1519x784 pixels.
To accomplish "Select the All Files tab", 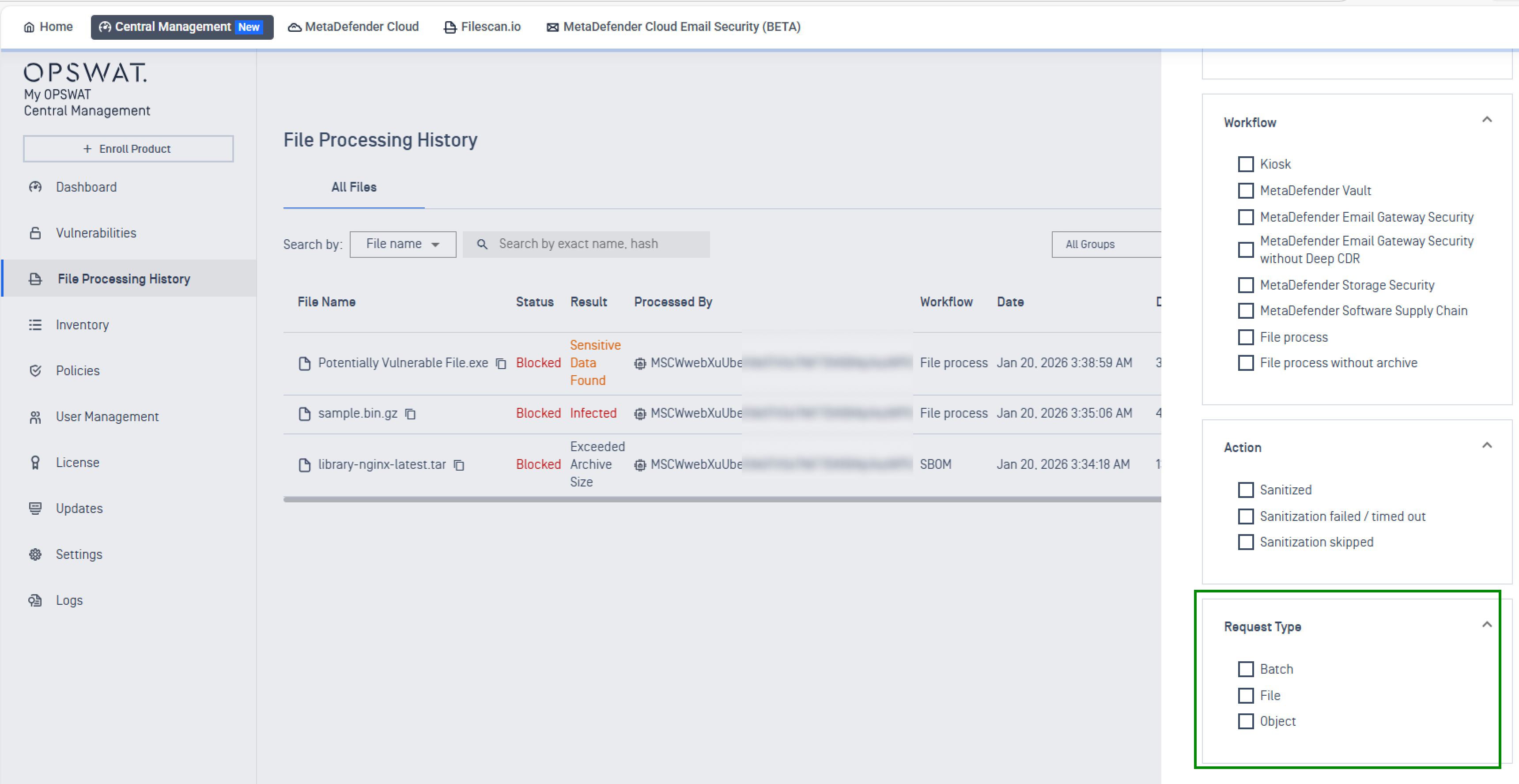I will [353, 188].
